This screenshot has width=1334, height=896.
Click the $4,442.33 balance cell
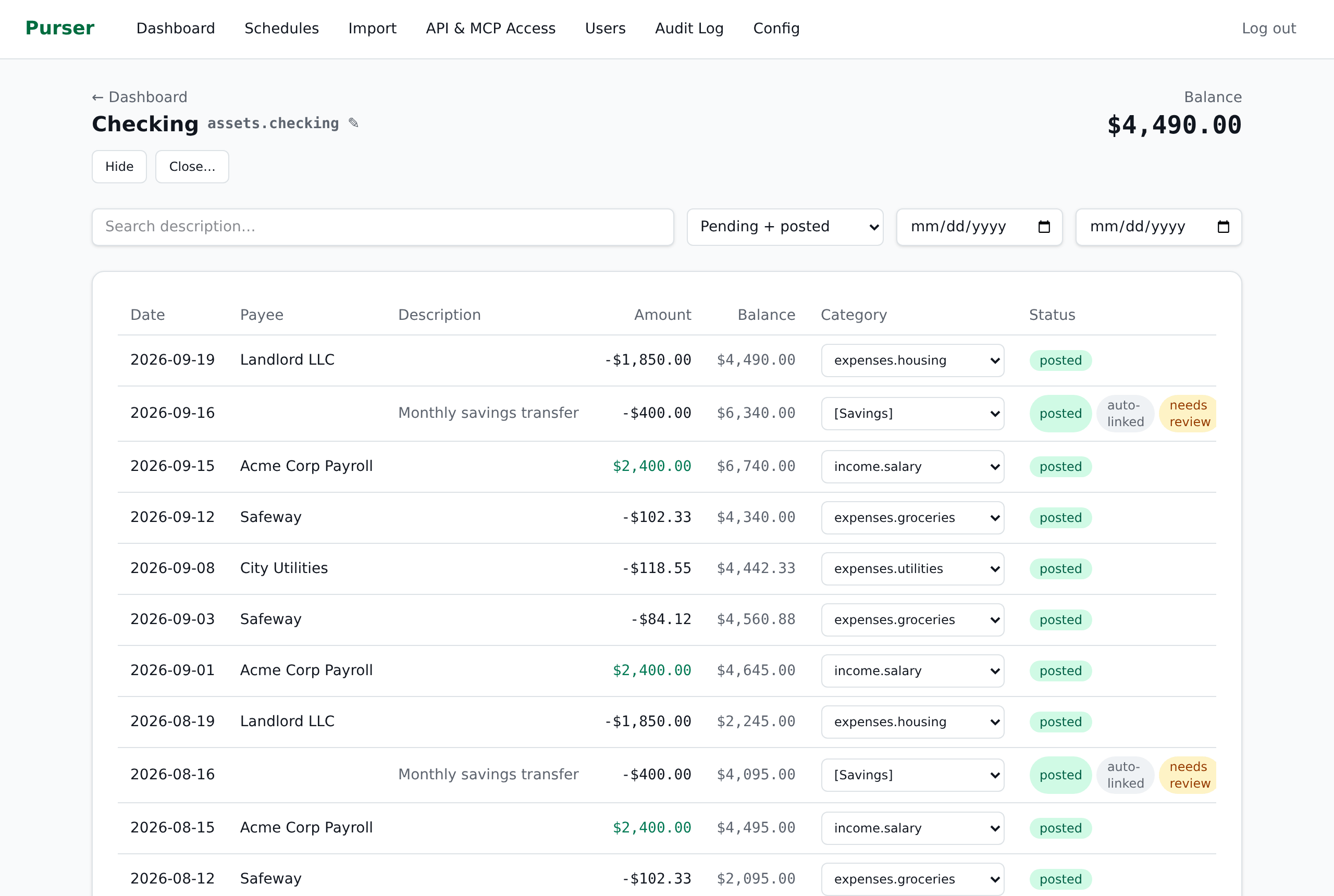pos(756,568)
